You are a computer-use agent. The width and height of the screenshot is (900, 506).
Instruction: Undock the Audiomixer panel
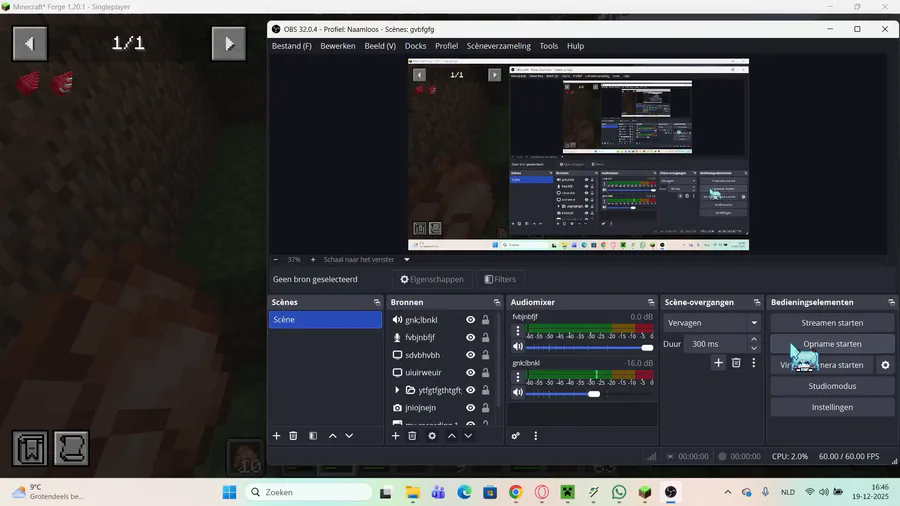pyautogui.click(x=651, y=302)
